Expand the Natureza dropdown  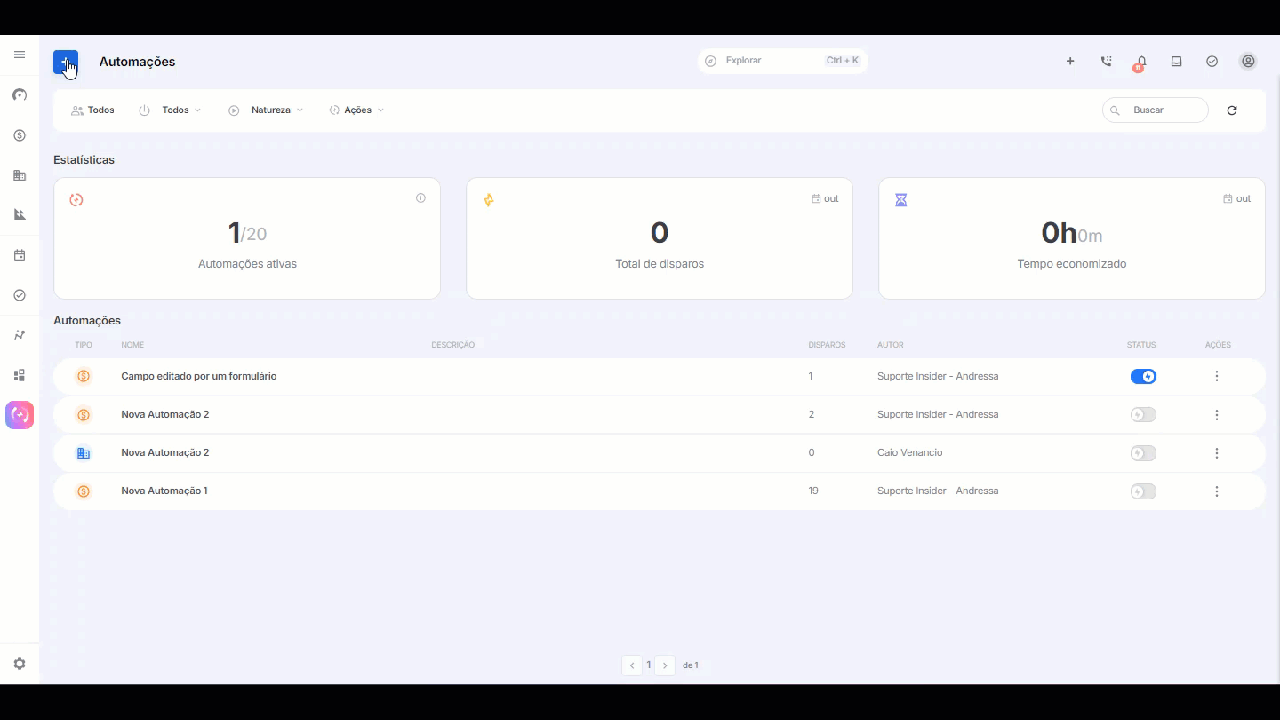pos(266,110)
